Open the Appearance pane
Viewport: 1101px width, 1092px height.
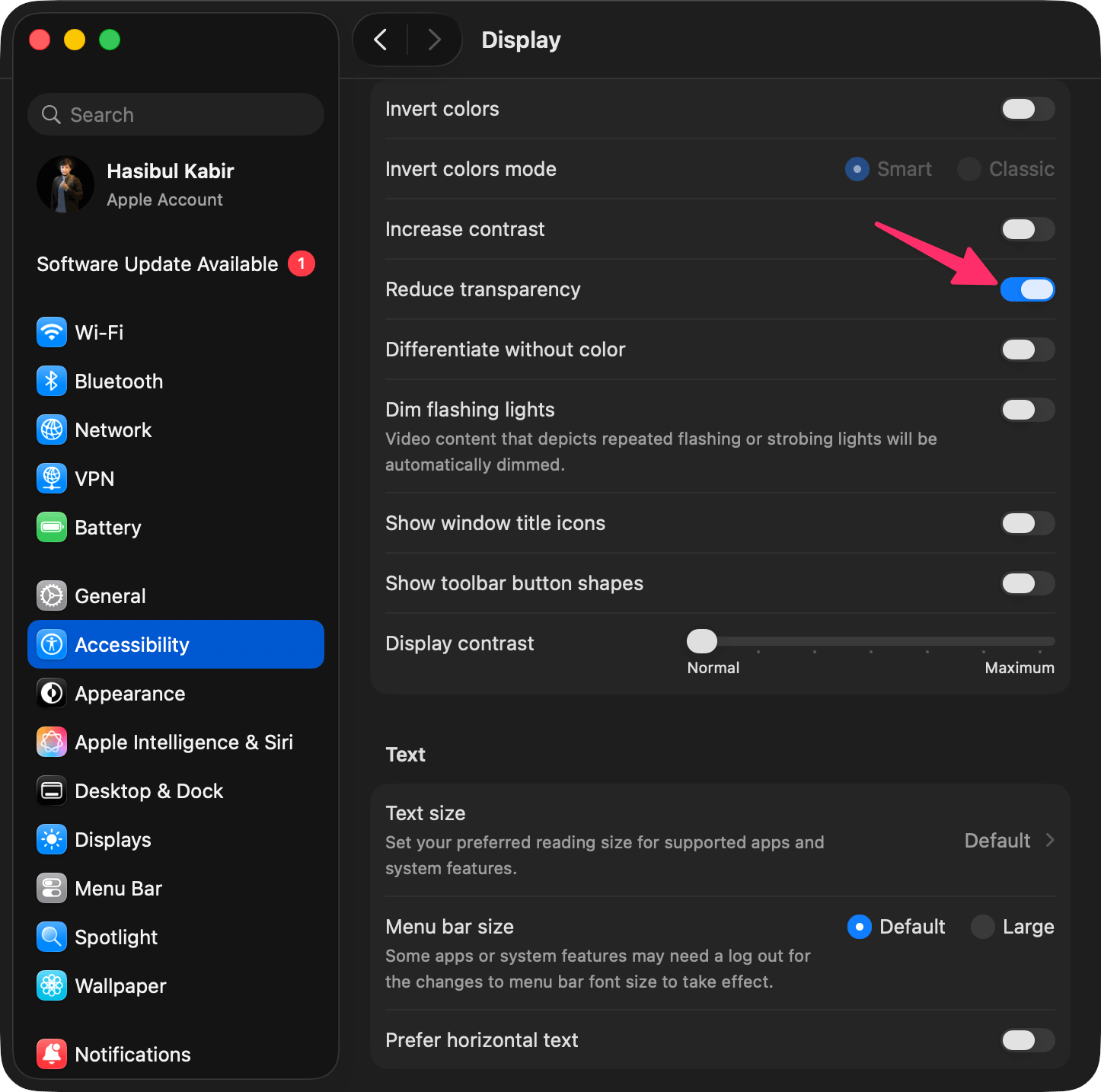pyautogui.click(x=176, y=693)
